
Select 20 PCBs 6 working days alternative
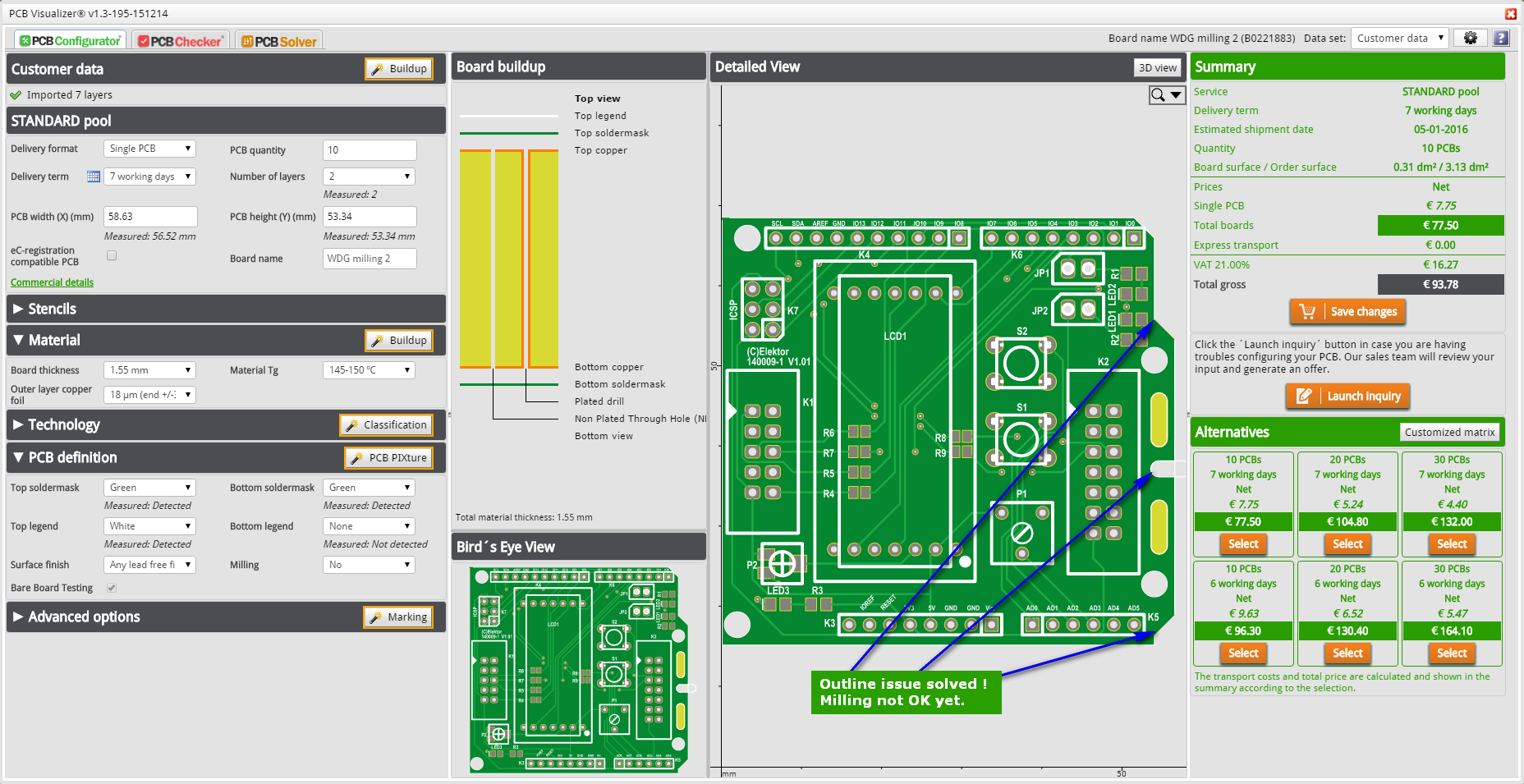click(1347, 653)
